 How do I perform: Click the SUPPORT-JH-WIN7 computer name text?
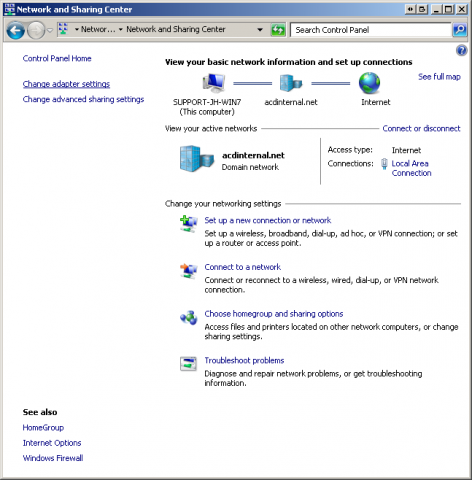(207, 102)
